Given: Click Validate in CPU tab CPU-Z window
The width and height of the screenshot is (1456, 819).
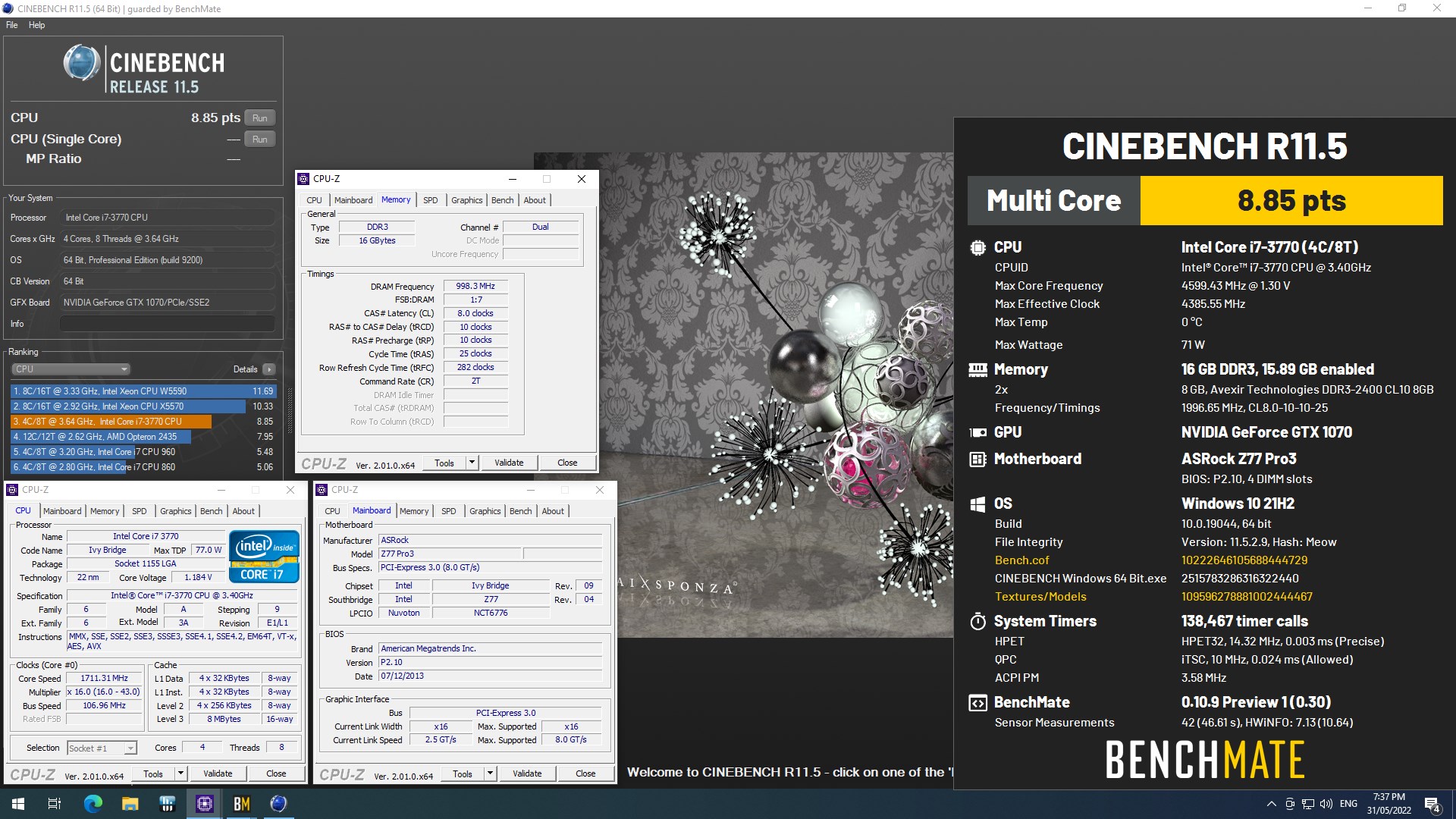Looking at the screenshot, I should click(x=218, y=773).
